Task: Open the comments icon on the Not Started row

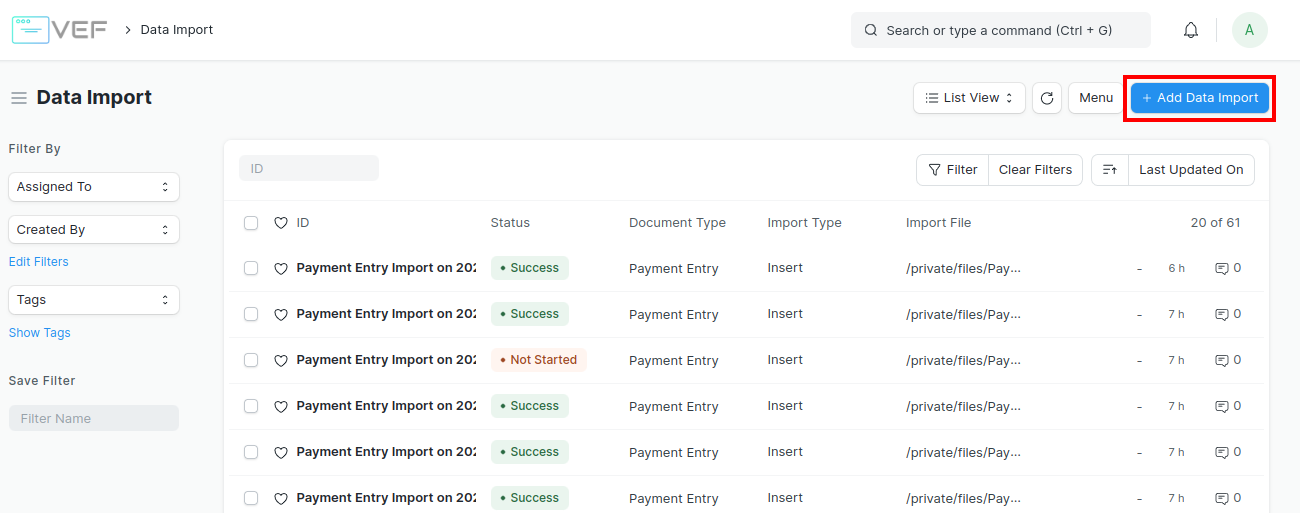Action: pos(1221,361)
